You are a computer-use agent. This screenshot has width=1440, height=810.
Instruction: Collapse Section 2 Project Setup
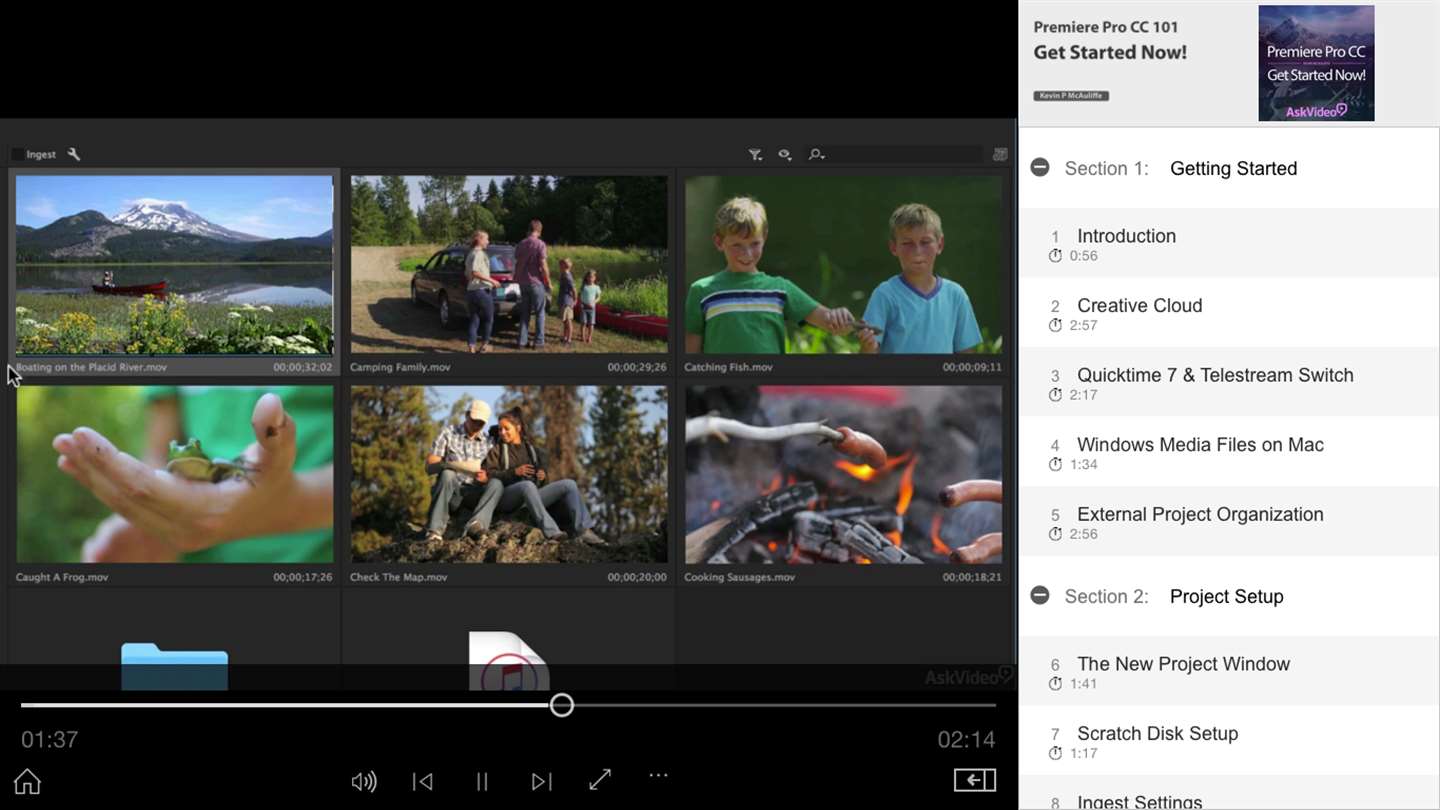1040,595
